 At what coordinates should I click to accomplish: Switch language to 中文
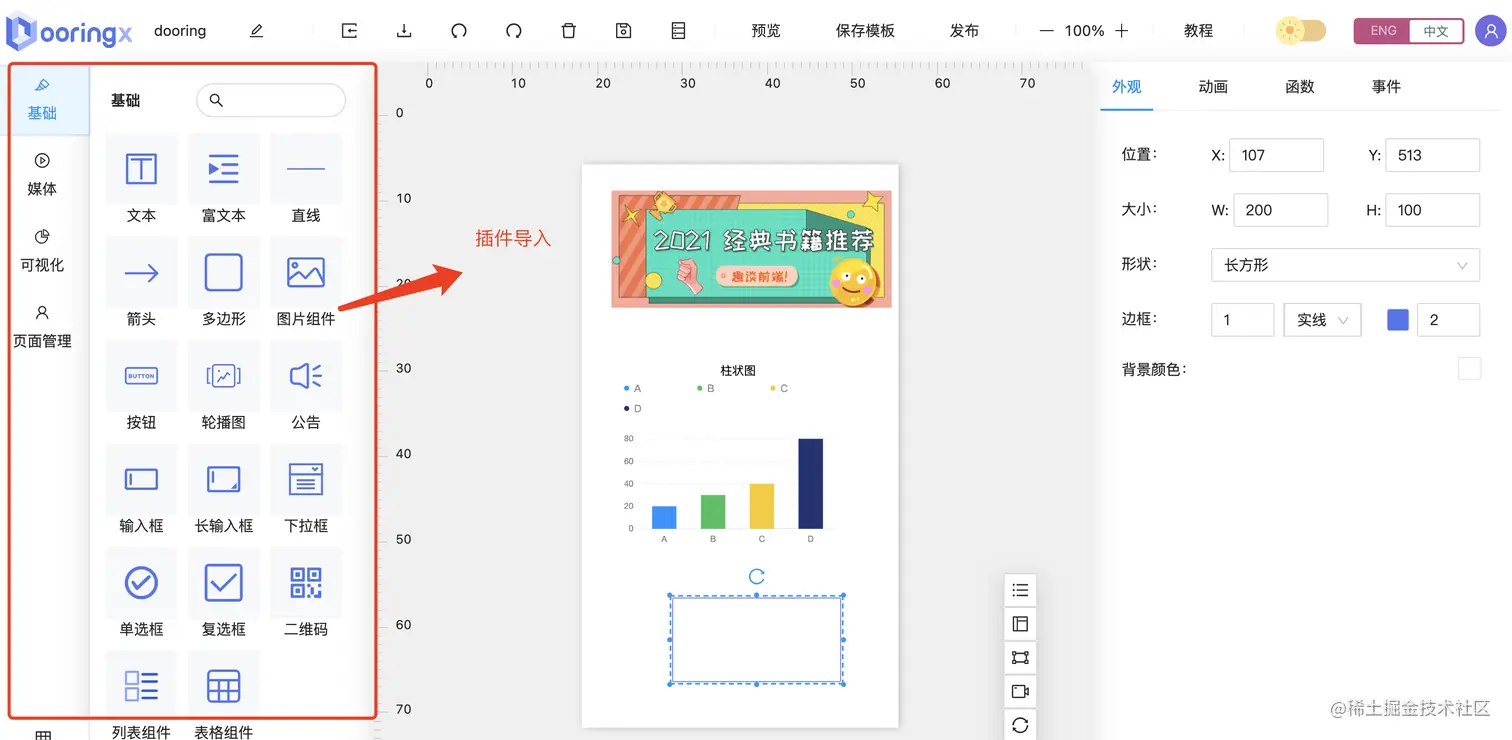(x=1436, y=31)
